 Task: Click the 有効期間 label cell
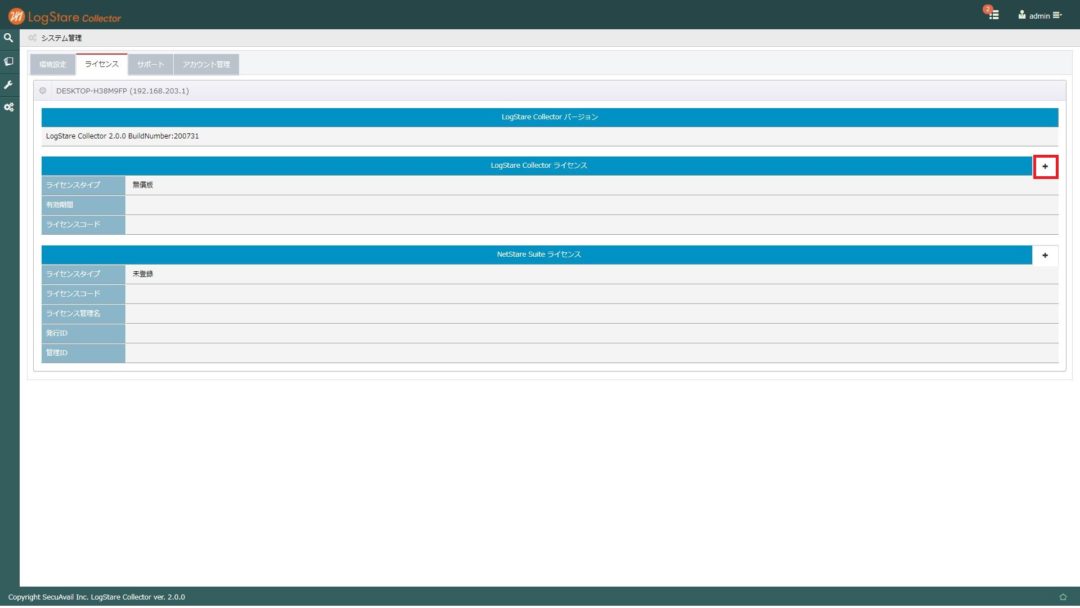coord(83,205)
